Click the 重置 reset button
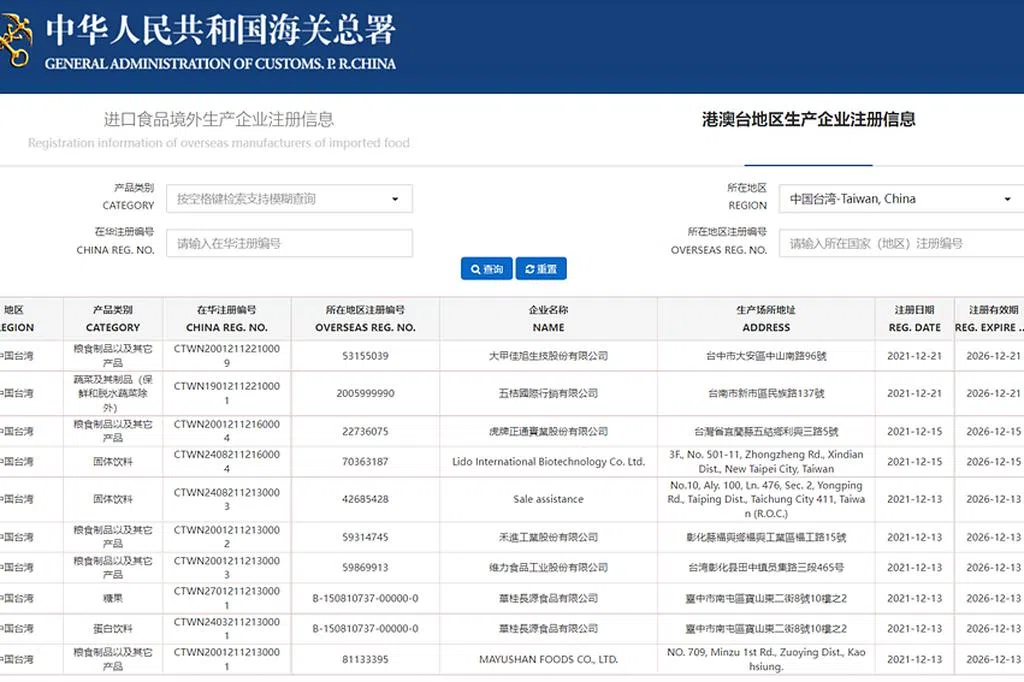 (540, 269)
